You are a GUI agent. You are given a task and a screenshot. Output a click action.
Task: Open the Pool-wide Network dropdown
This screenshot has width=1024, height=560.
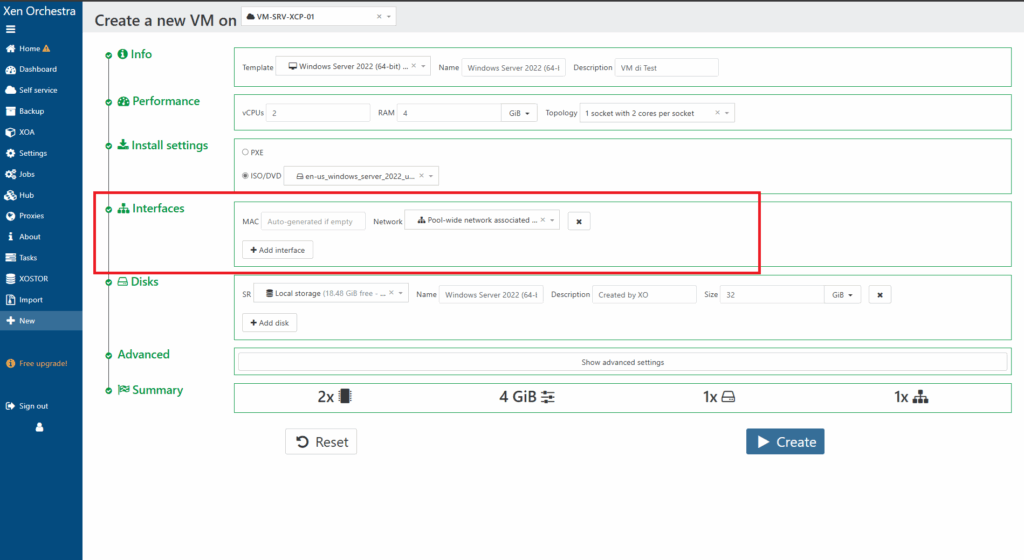482,220
